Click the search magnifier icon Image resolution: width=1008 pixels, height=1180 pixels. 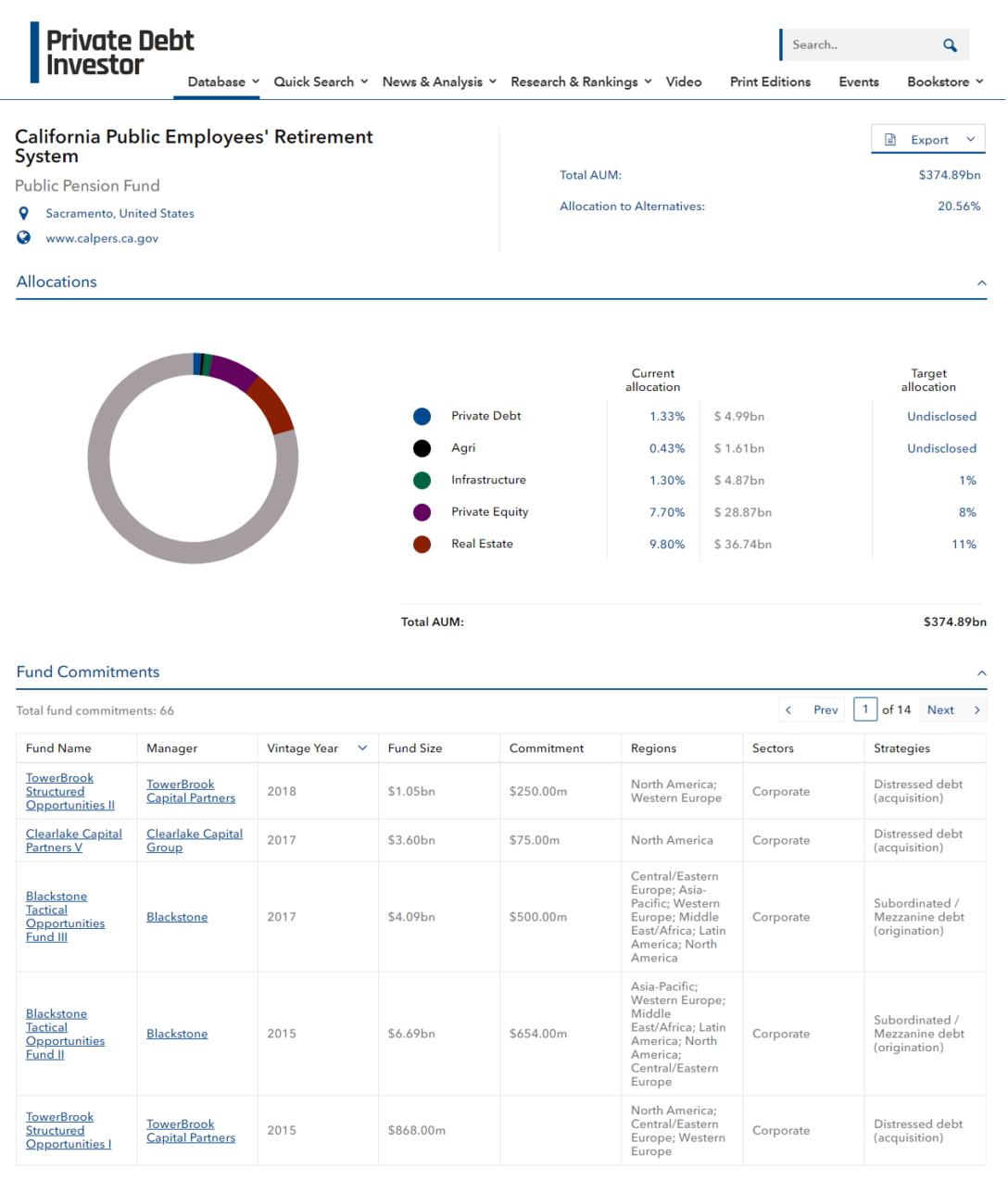coord(949,44)
